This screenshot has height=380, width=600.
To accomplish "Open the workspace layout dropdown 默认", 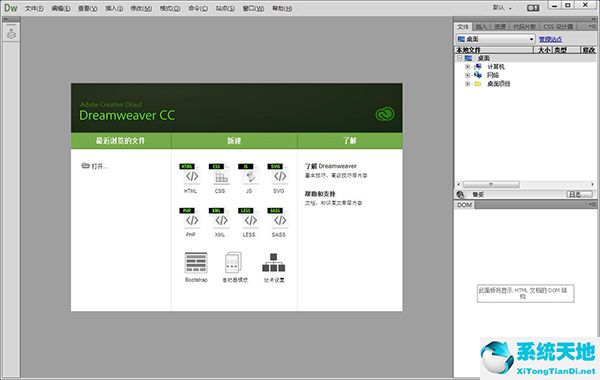I will [502, 8].
